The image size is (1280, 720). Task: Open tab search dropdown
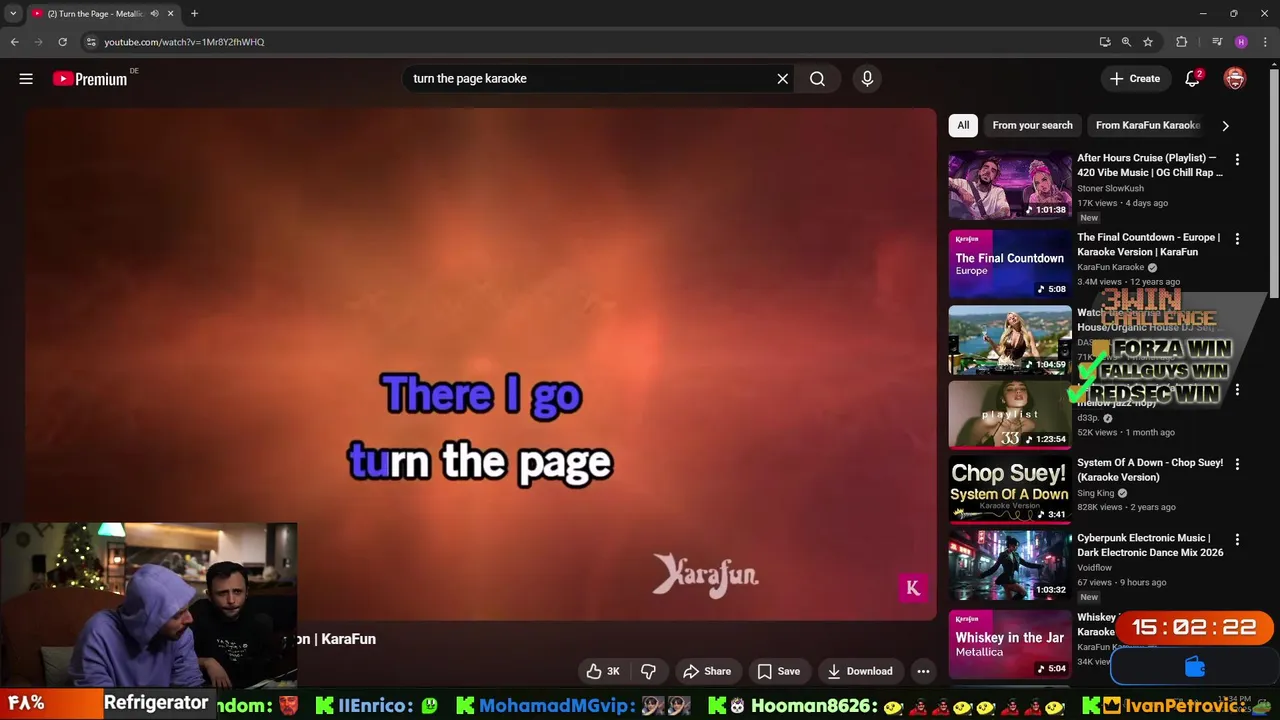click(x=13, y=14)
